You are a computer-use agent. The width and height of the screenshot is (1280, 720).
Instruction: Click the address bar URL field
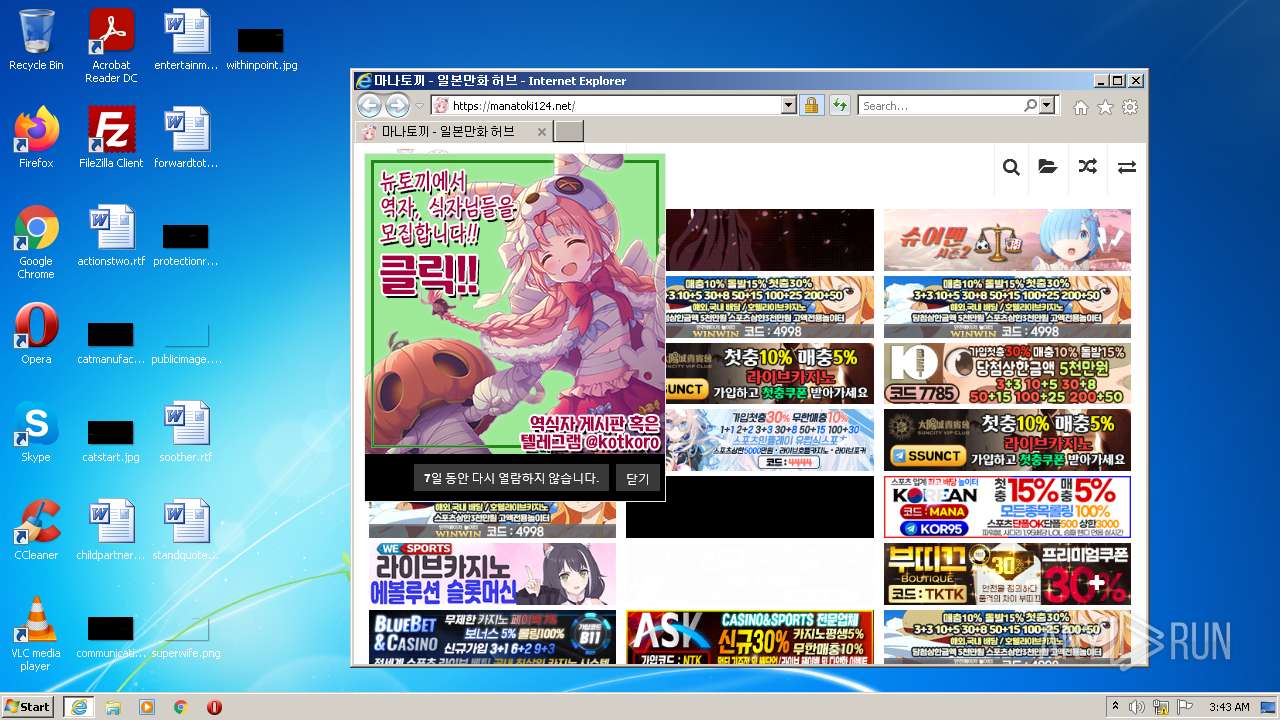click(x=613, y=105)
